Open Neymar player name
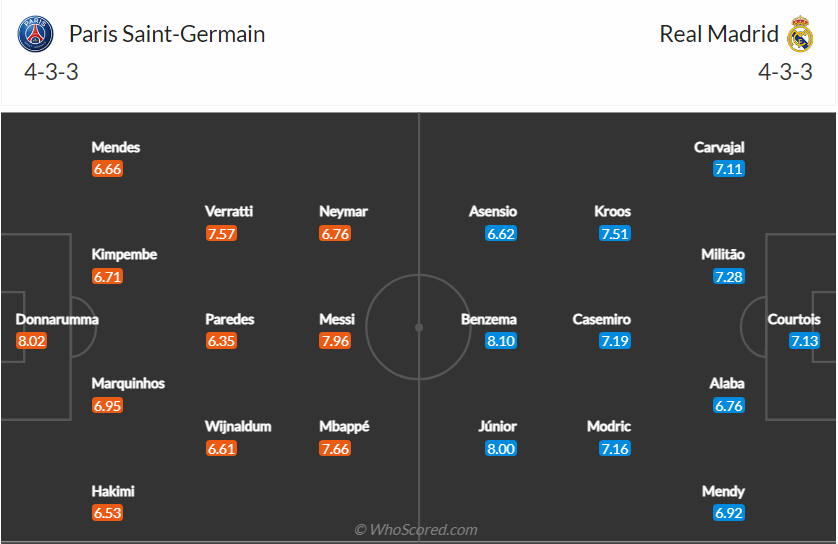The width and height of the screenshot is (838, 544). pyautogui.click(x=343, y=212)
